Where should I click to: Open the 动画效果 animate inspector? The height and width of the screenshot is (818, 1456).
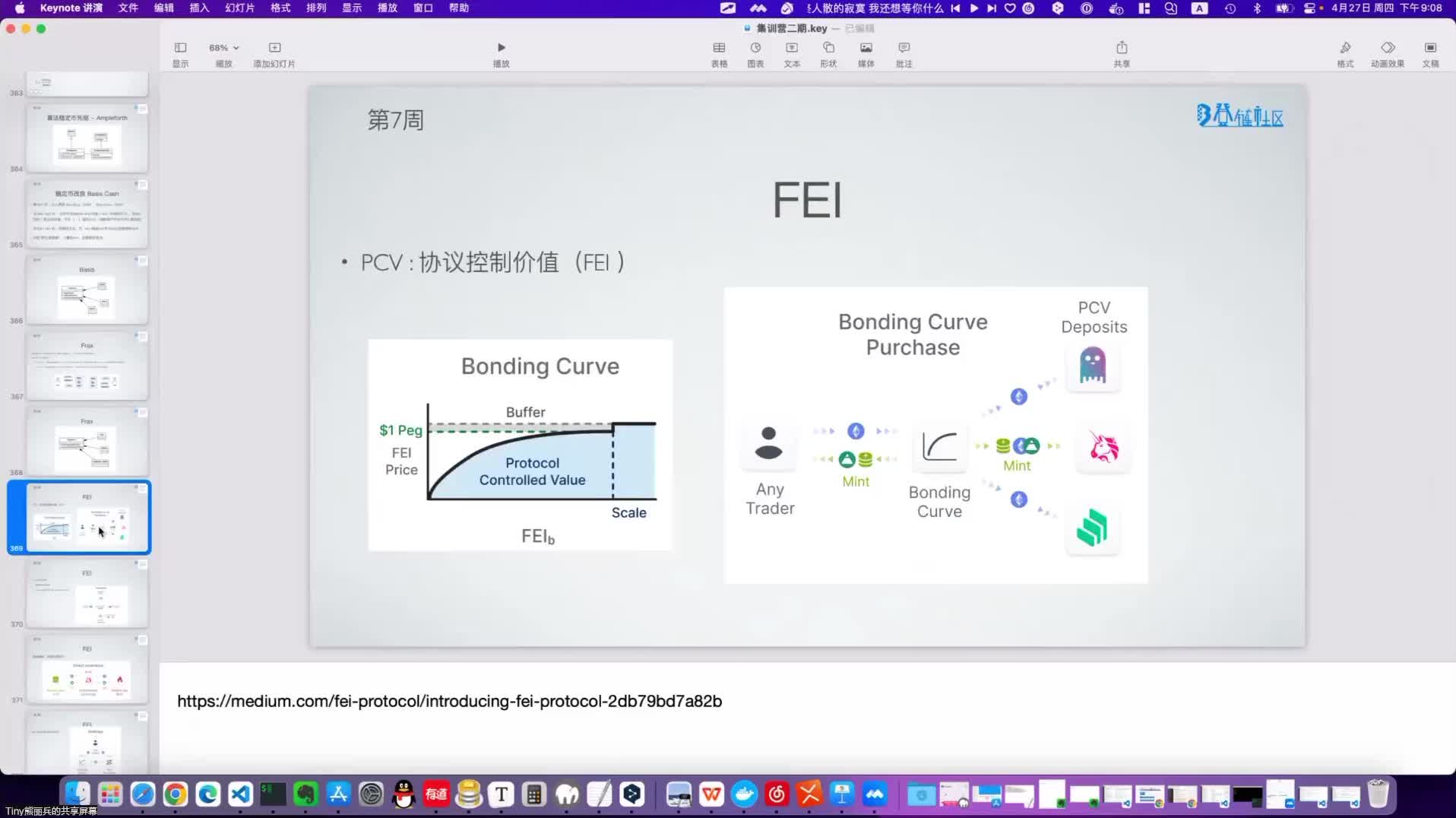[x=1388, y=54]
